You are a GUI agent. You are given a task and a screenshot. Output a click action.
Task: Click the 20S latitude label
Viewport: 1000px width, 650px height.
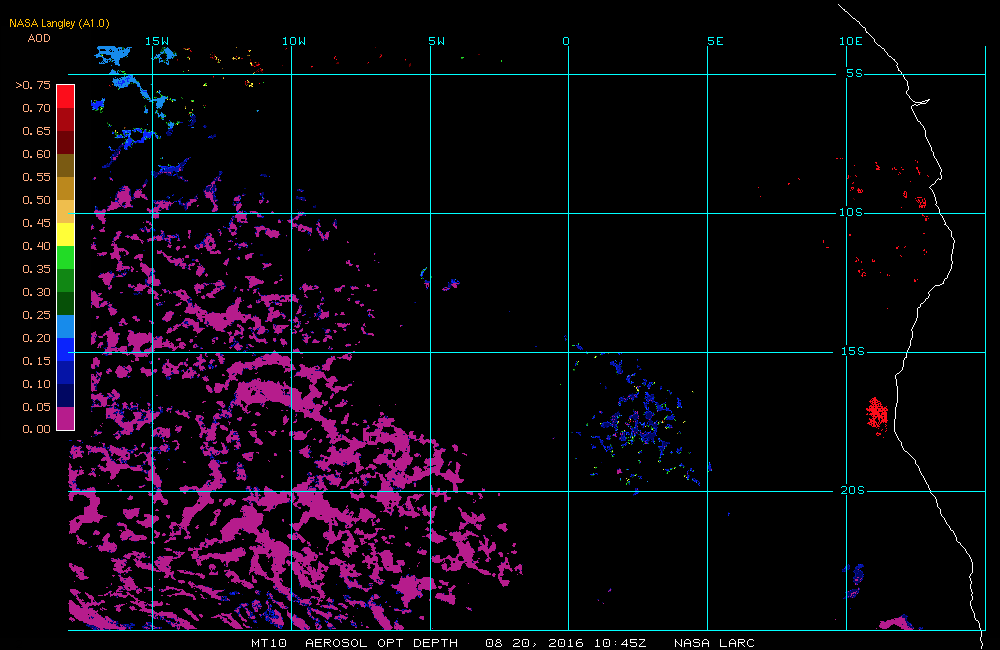(x=853, y=490)
